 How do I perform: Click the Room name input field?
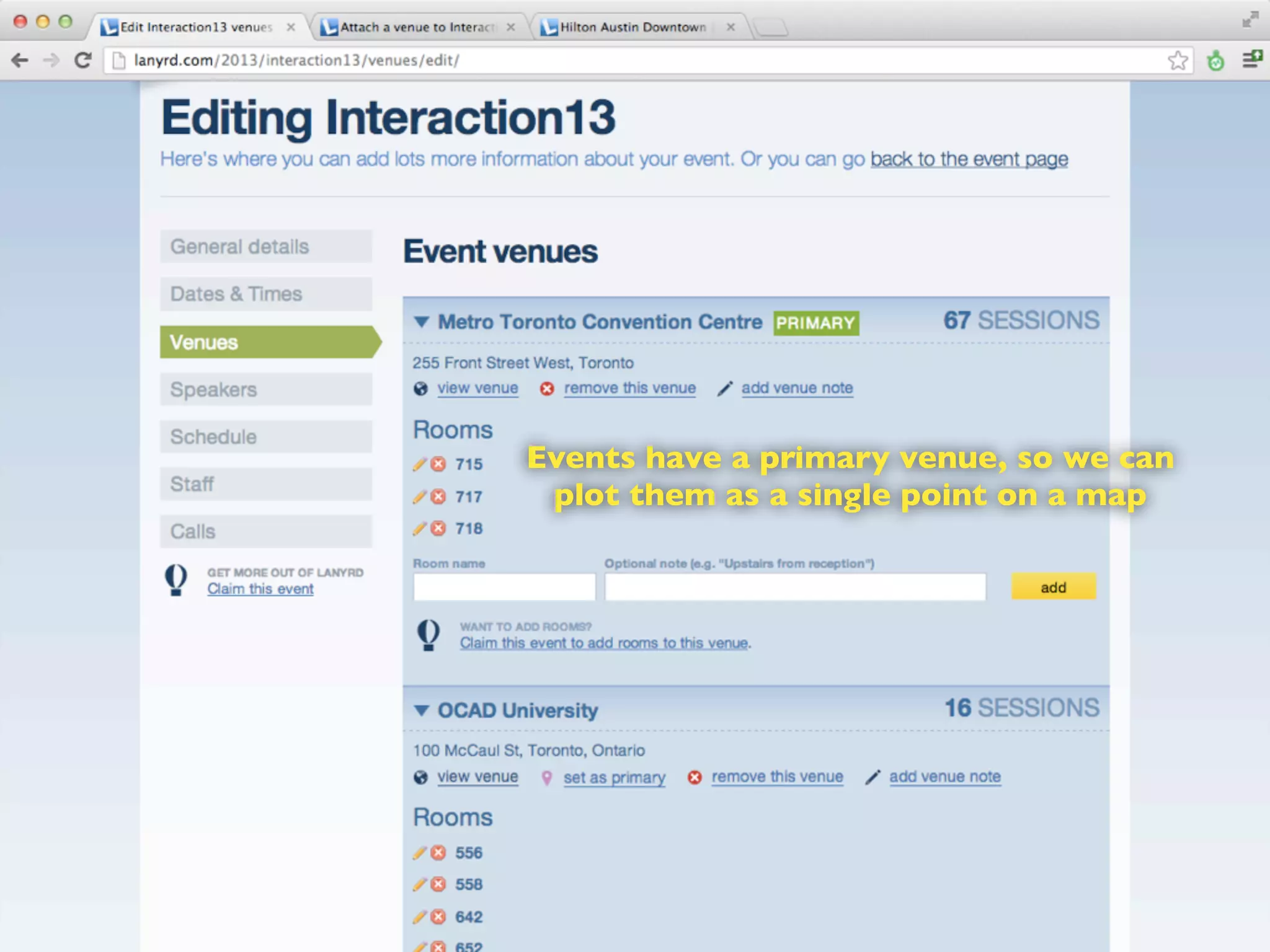[x=504, y=587]
